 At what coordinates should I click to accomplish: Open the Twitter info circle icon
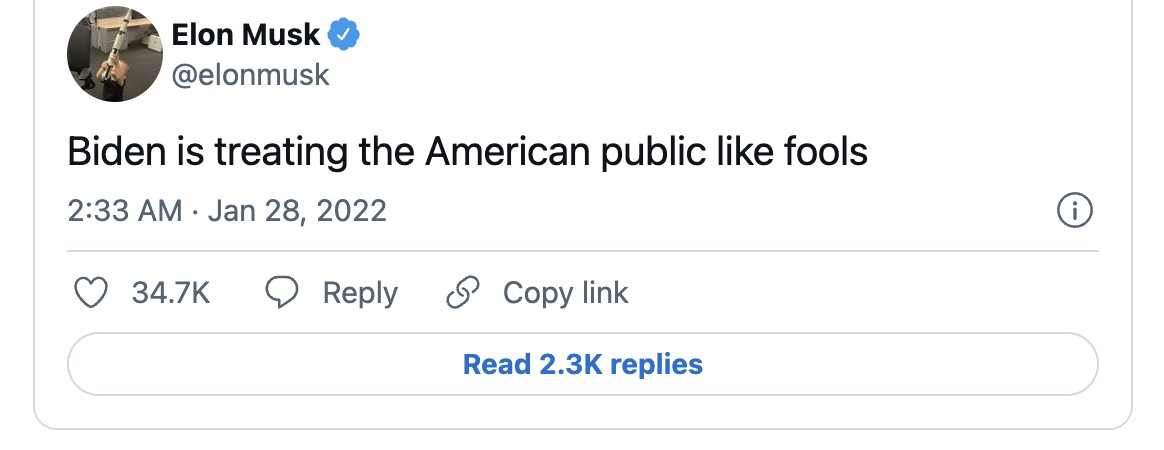point(1074,211)
